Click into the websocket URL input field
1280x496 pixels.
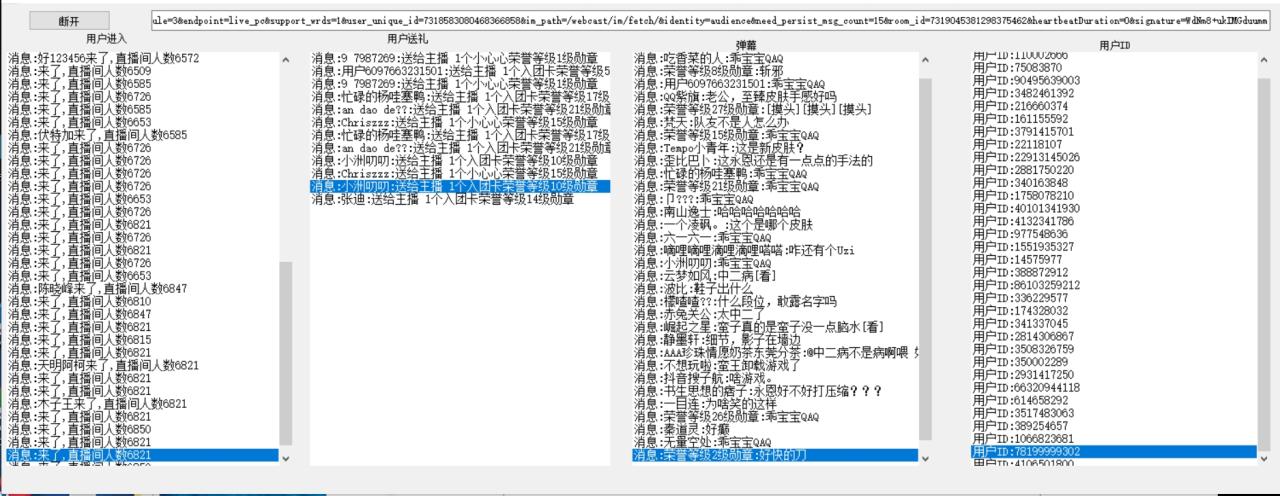click(709, 19)
